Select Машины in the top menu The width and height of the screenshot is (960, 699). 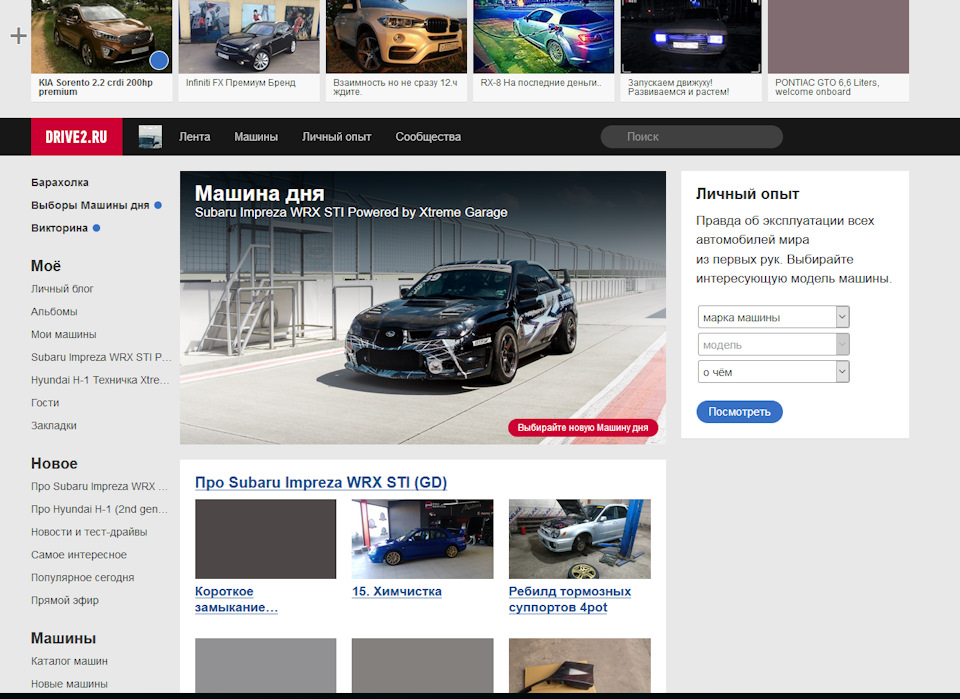pos(256,136)
